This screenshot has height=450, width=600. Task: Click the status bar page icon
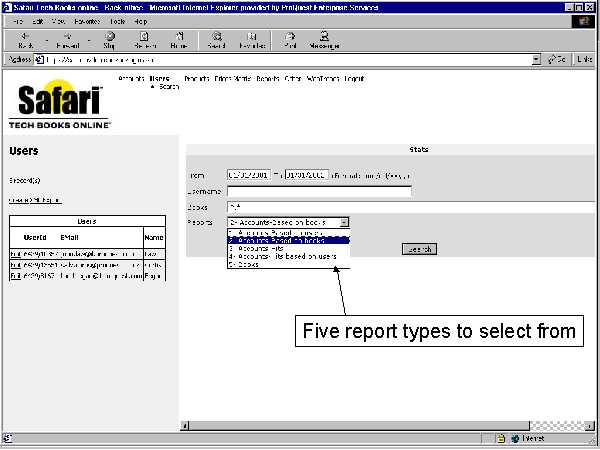tap(8, 439)
